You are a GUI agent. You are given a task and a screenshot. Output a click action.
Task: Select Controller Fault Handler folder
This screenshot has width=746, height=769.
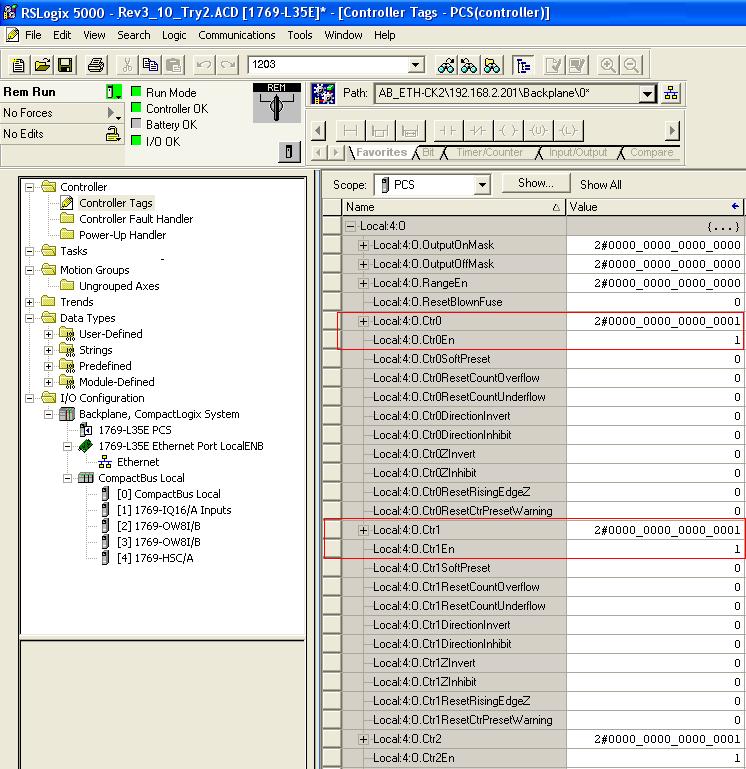[136, 219]
